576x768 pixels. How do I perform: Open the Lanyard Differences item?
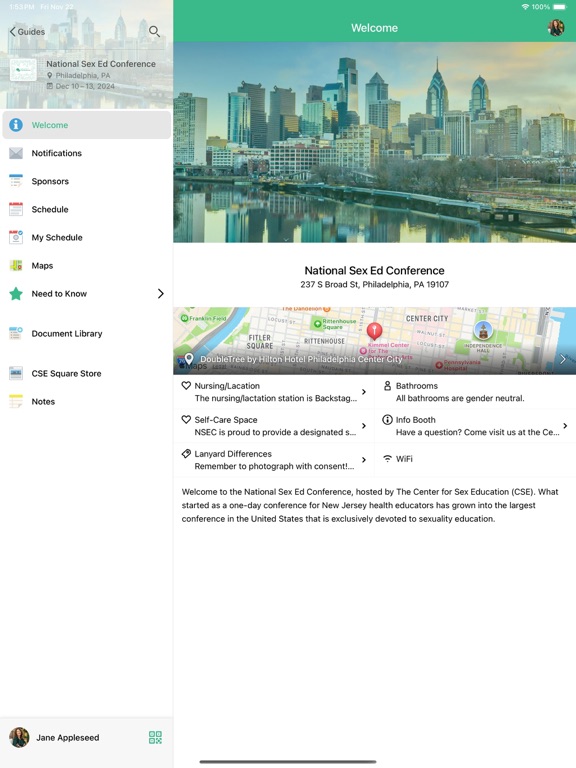coord(274,460)
